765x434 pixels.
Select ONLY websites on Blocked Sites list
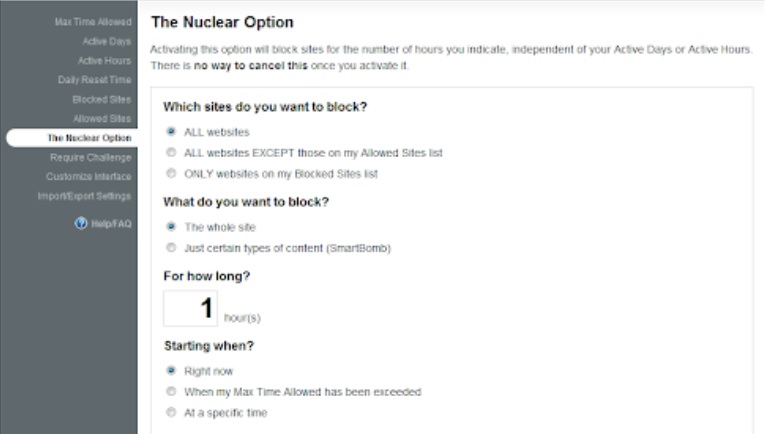[171, 173]
